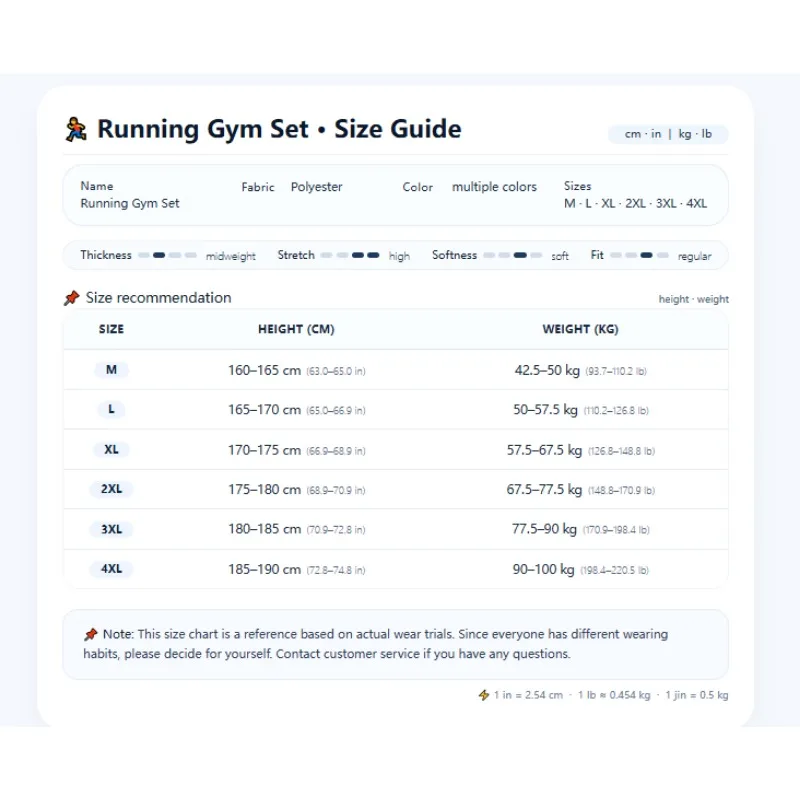The image size is (800, 800).
Task: Click the Polyester fabric value
Action: [316, 187]
